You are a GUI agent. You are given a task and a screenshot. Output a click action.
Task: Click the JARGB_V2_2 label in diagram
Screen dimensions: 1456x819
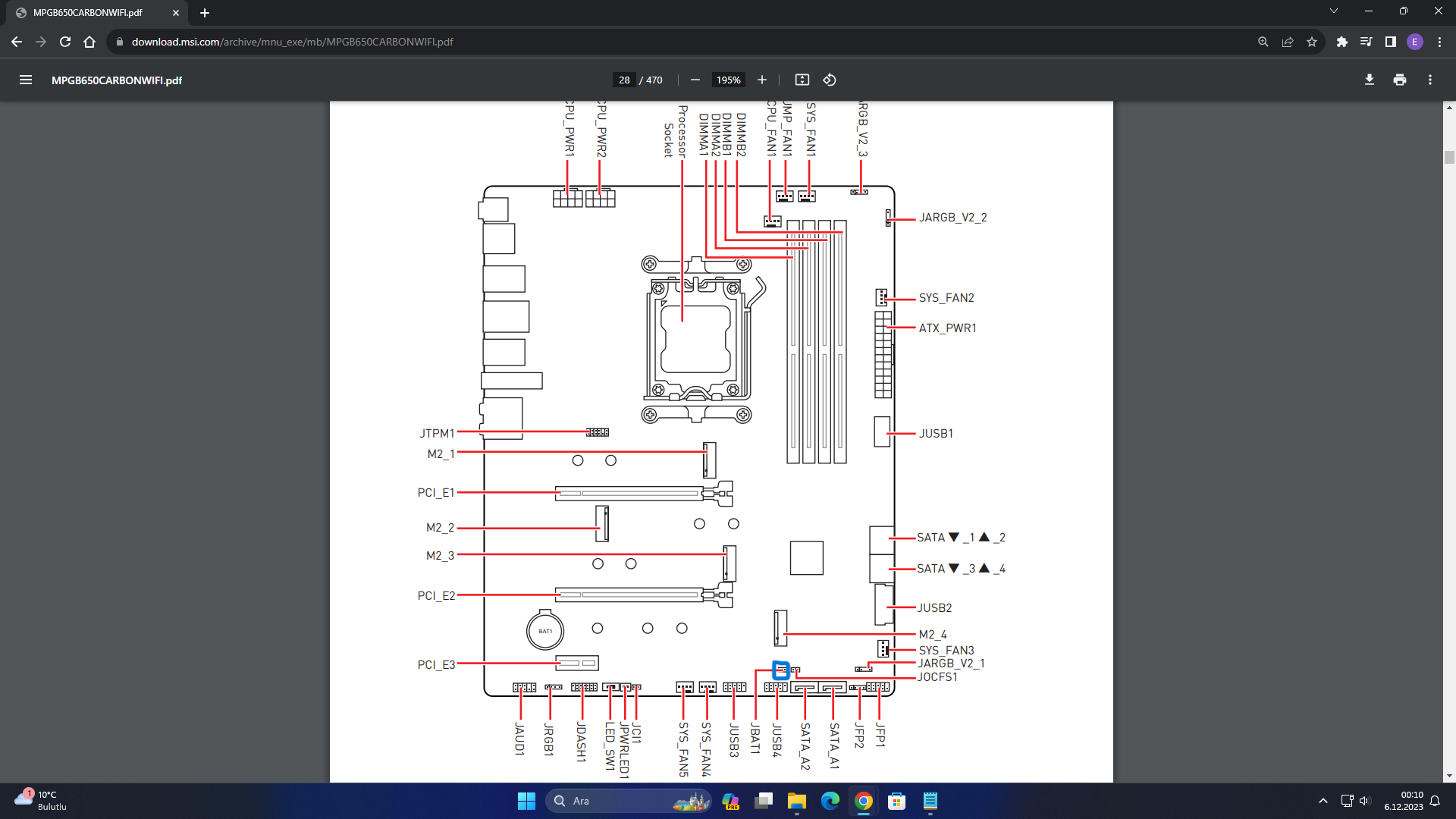pos(952,218)
